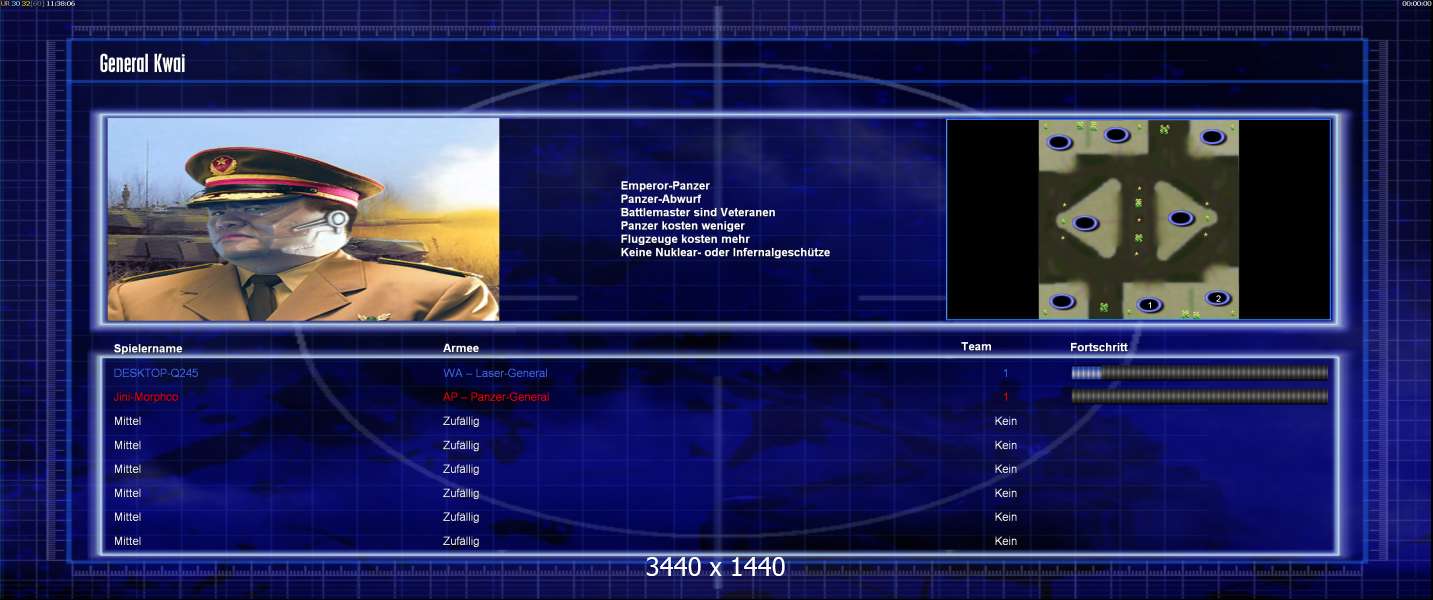The height and width of the screenshot is (600, 1433).
Task: Click the General Kwai title
Action: tap(142, 64)
